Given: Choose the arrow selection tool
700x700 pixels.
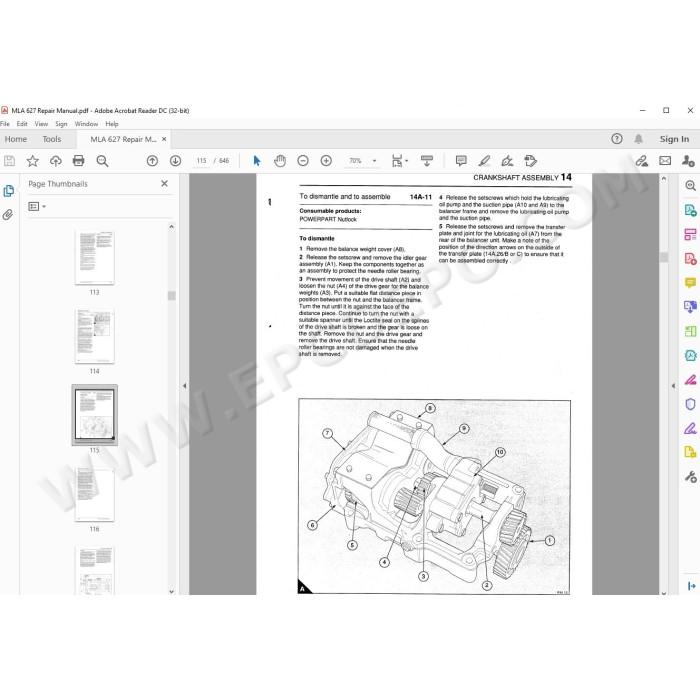Looking at the screenshot, I should click(257, 161).
